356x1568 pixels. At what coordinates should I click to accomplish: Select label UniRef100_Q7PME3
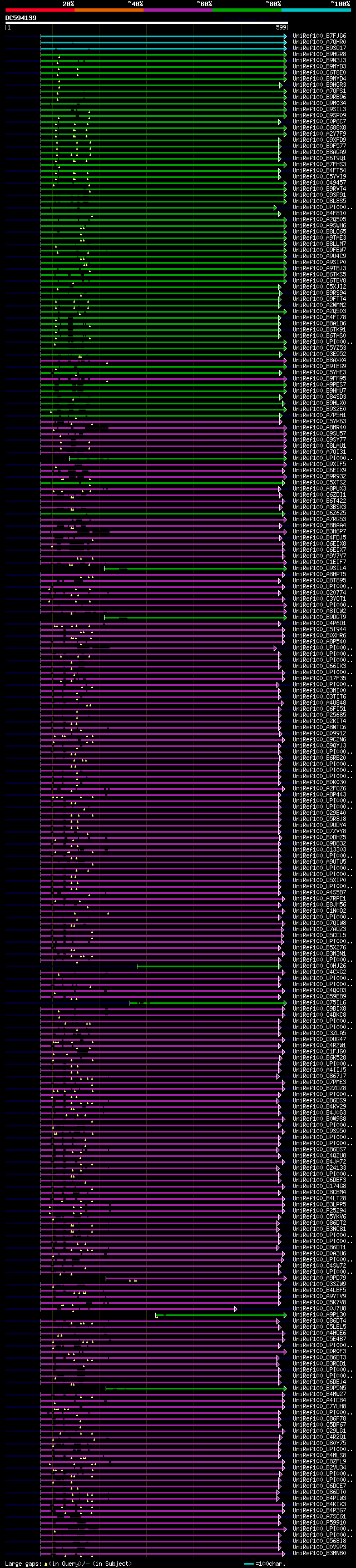click(319, 1082)
